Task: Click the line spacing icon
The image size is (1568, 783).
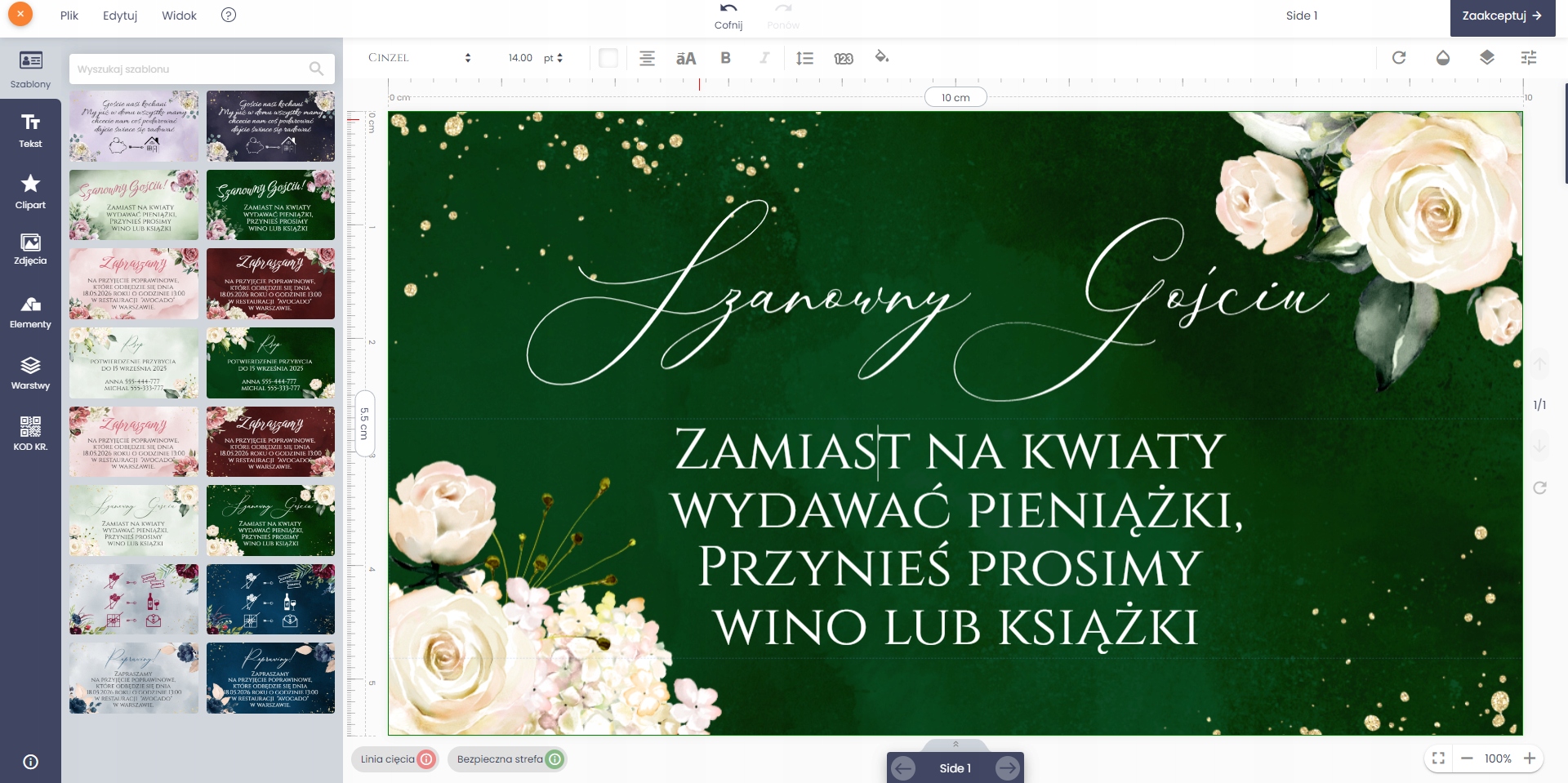Action: pos(804,58)
